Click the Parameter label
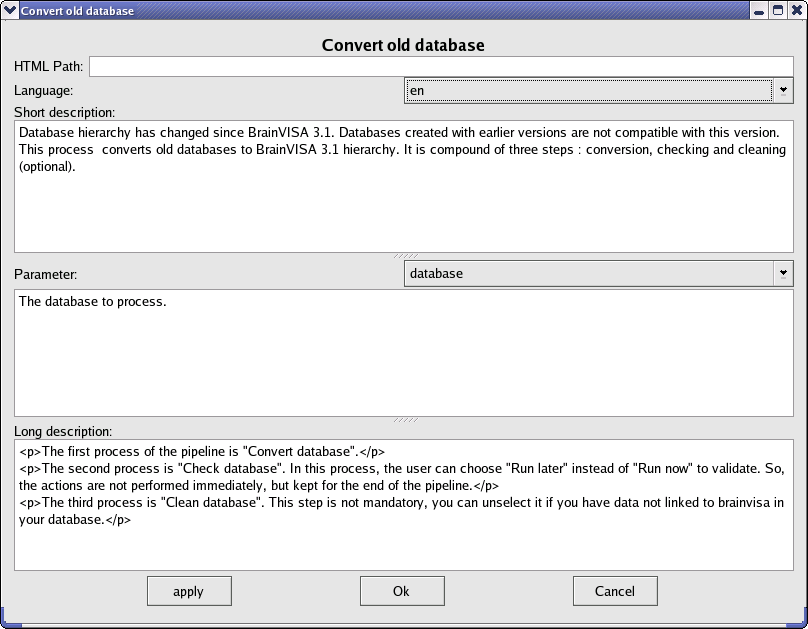Image resolution: width=808 pixels, height=629 pixels. [x=42, y=272]
